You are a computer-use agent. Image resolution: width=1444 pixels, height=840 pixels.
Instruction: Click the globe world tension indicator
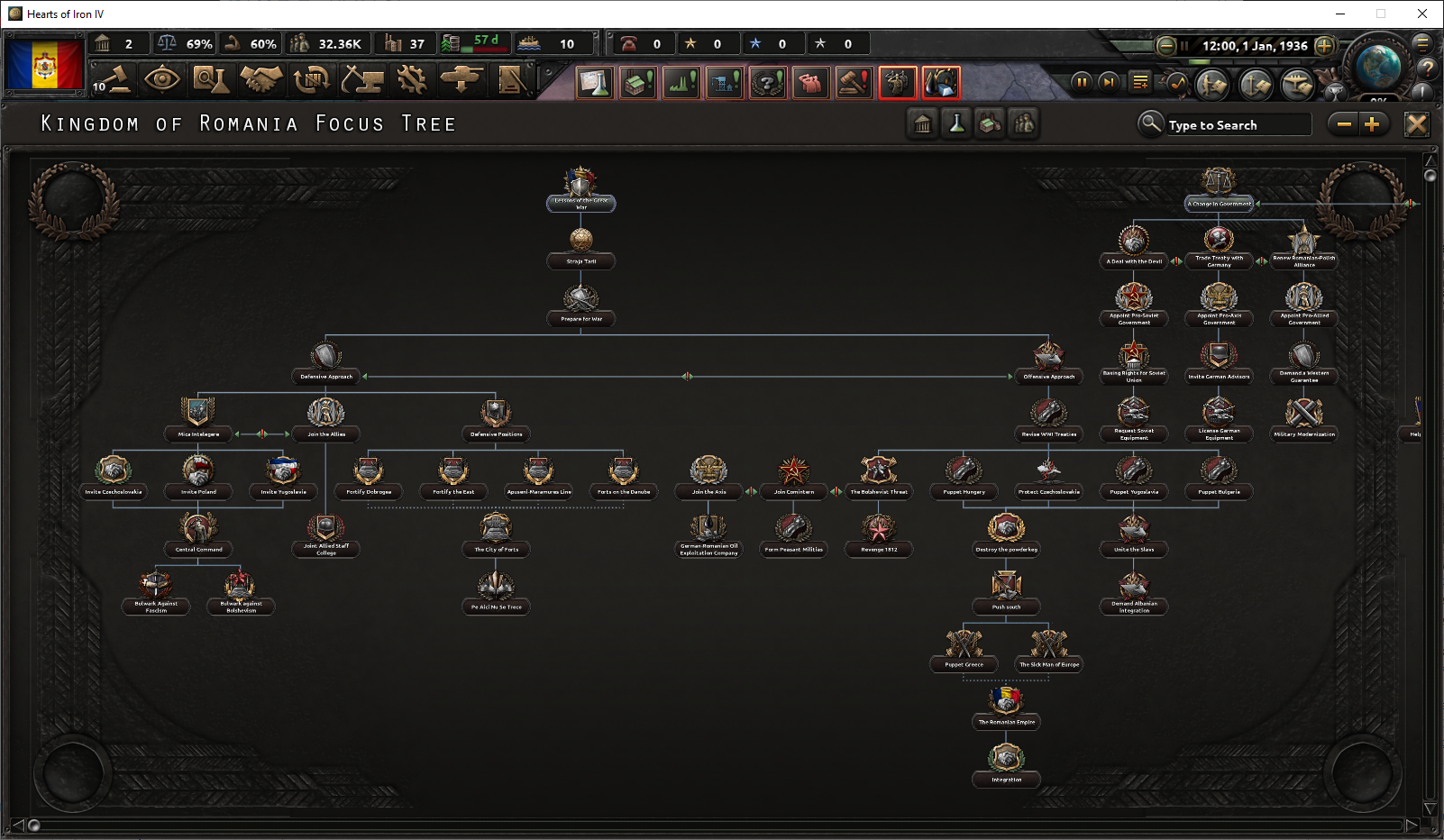(x=1378, y=66)
